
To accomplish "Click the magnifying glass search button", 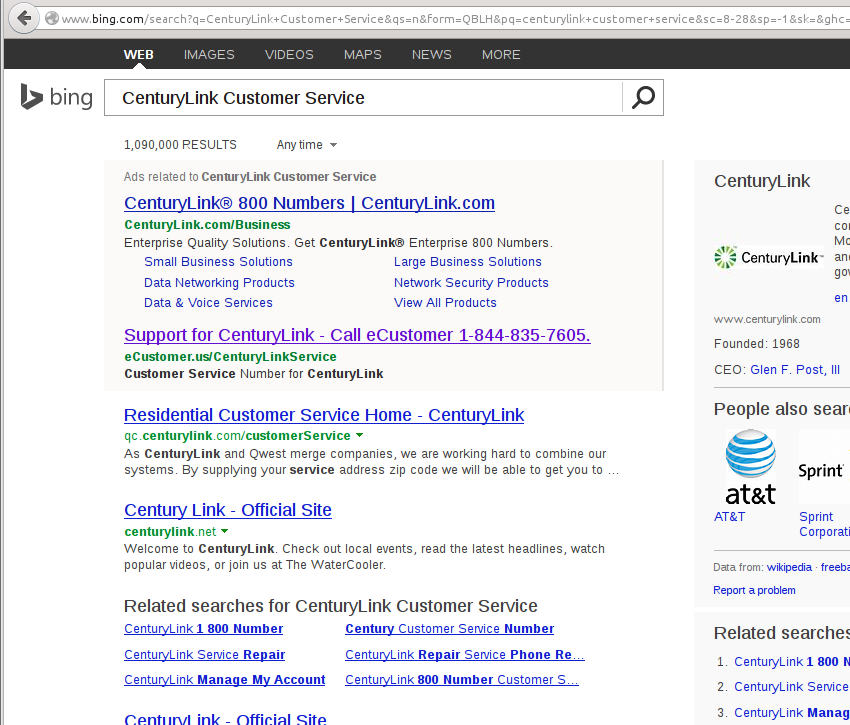I will point(643,98).
